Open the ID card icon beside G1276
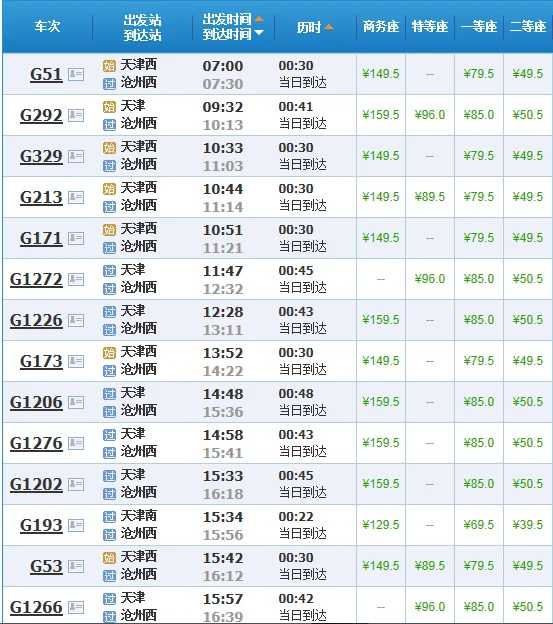Screen dimensions: 553x624 click(76, 443)
